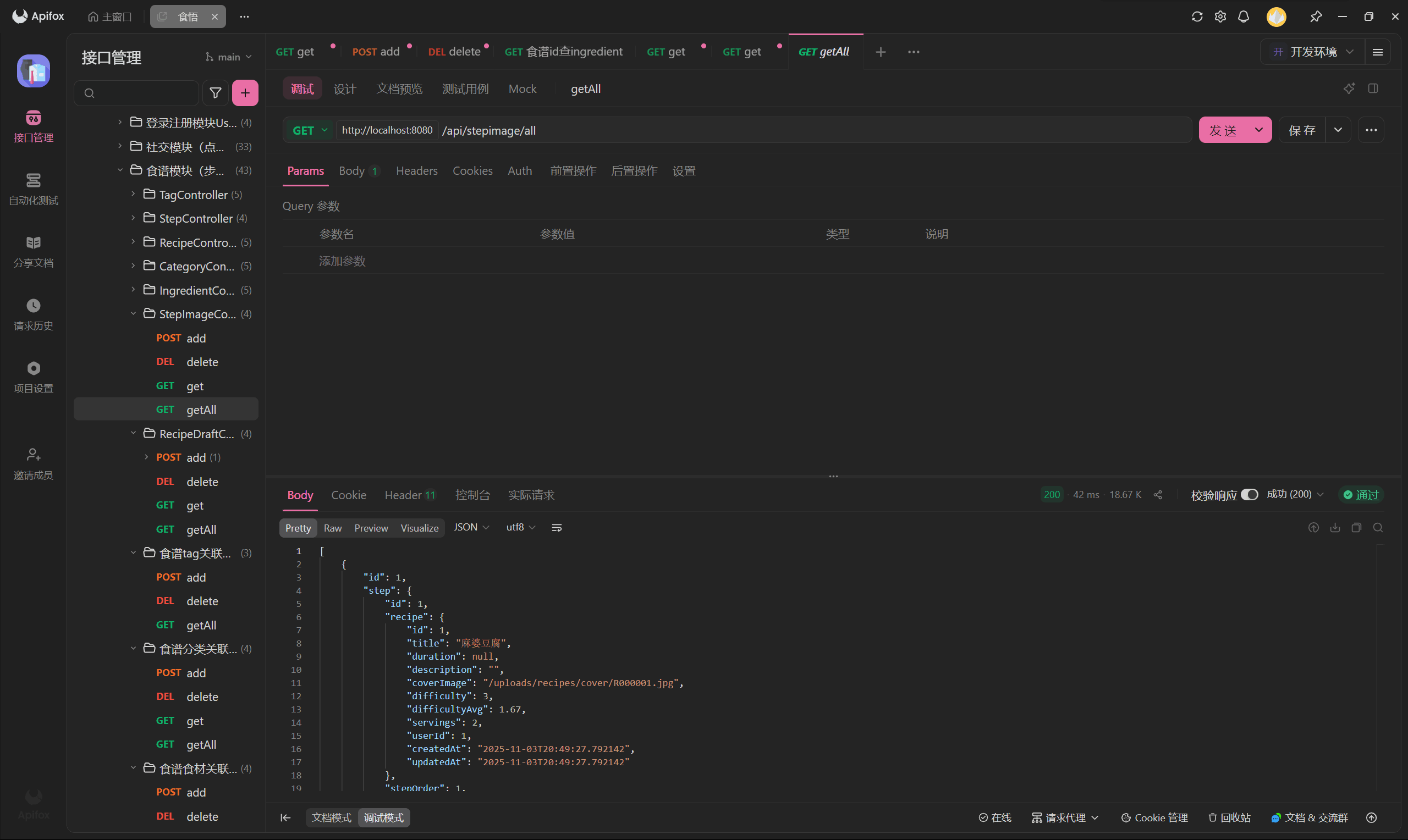Open 自动化测试 in left navigation
Image resolution: width=1408 pixels, height=840 pixels.
[x=34, y=189]
